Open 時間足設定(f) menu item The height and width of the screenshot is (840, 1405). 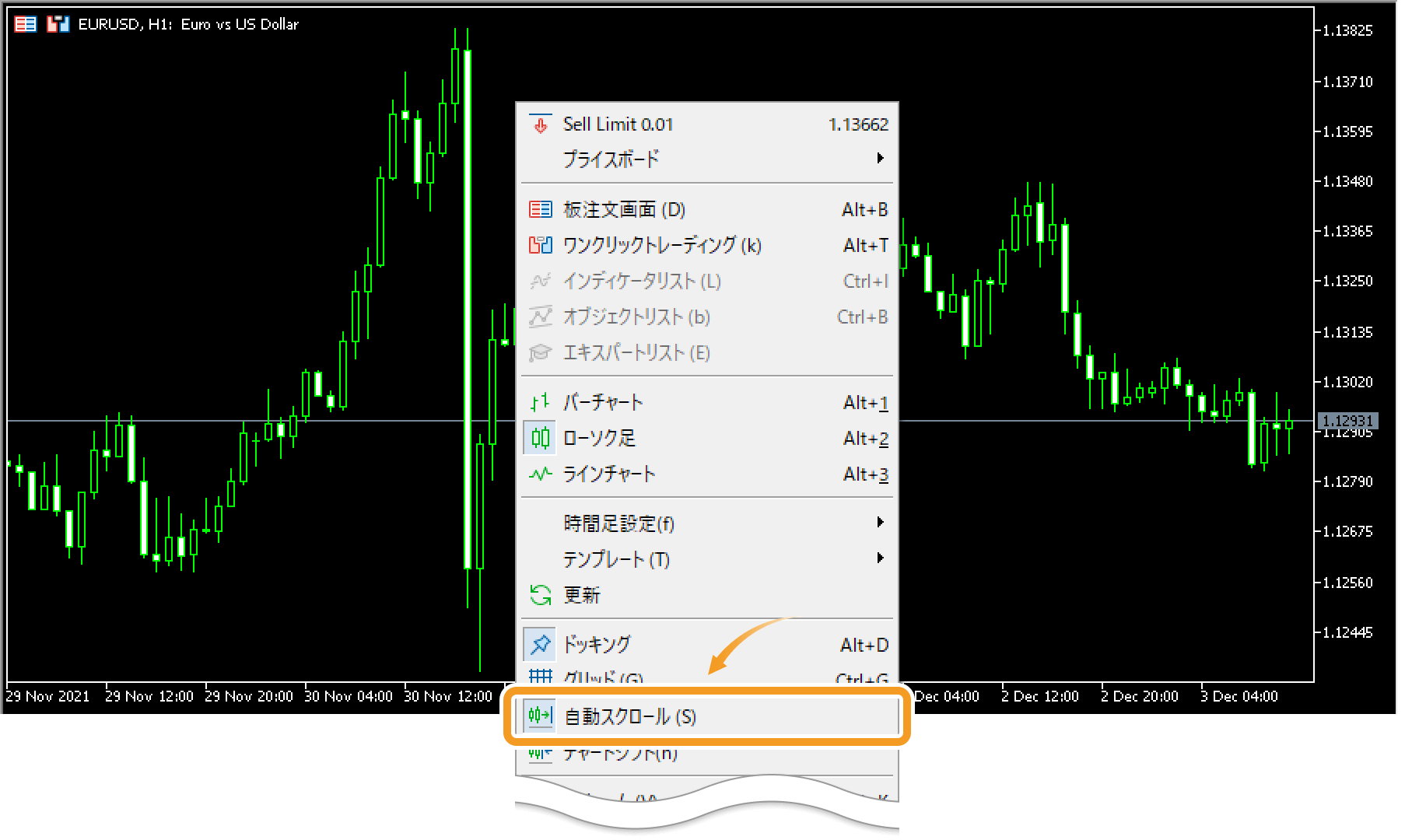tap(707, 523)
